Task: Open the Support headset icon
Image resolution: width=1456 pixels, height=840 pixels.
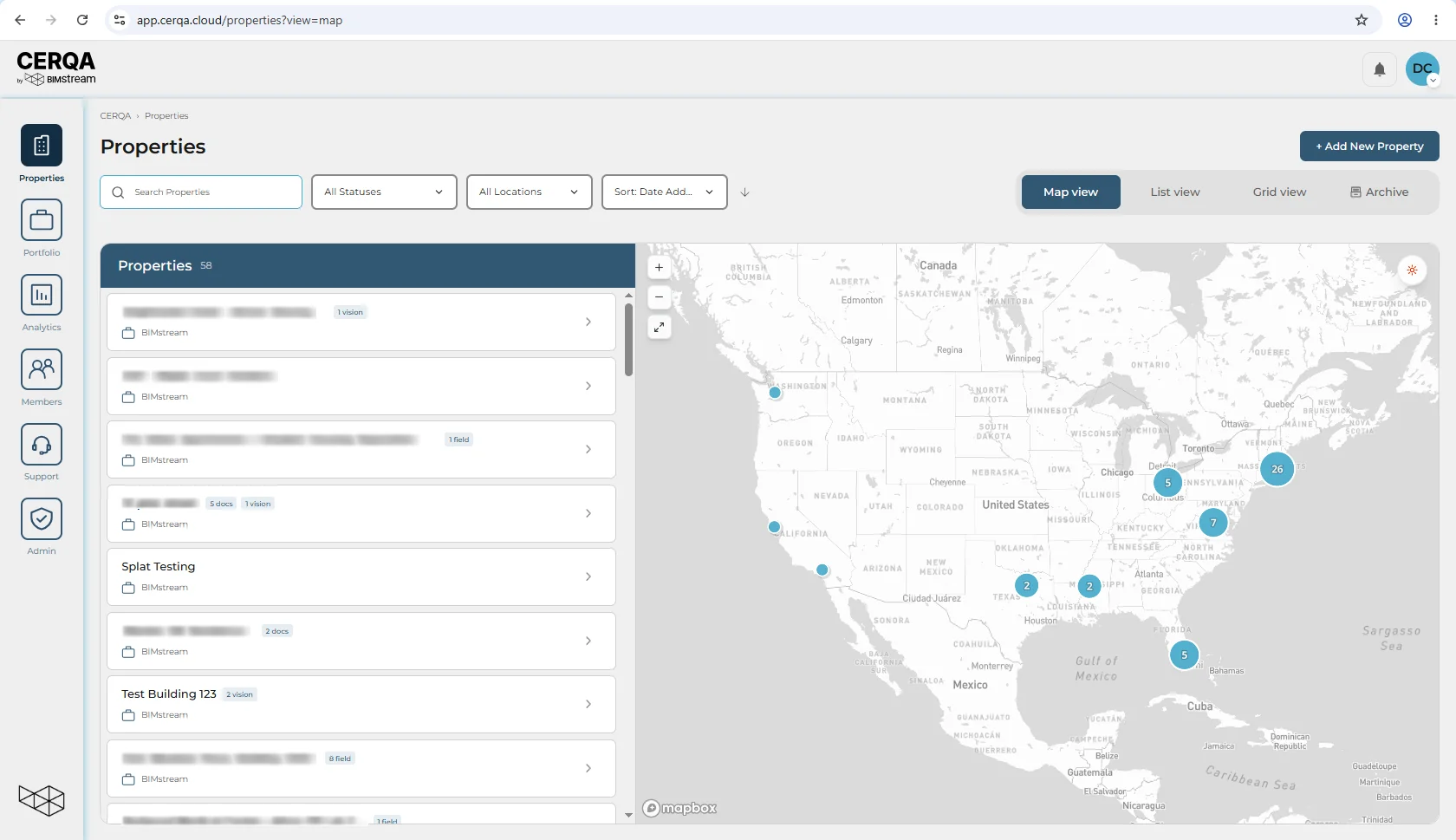Action: pyautogui.click(x=42, y=443)
